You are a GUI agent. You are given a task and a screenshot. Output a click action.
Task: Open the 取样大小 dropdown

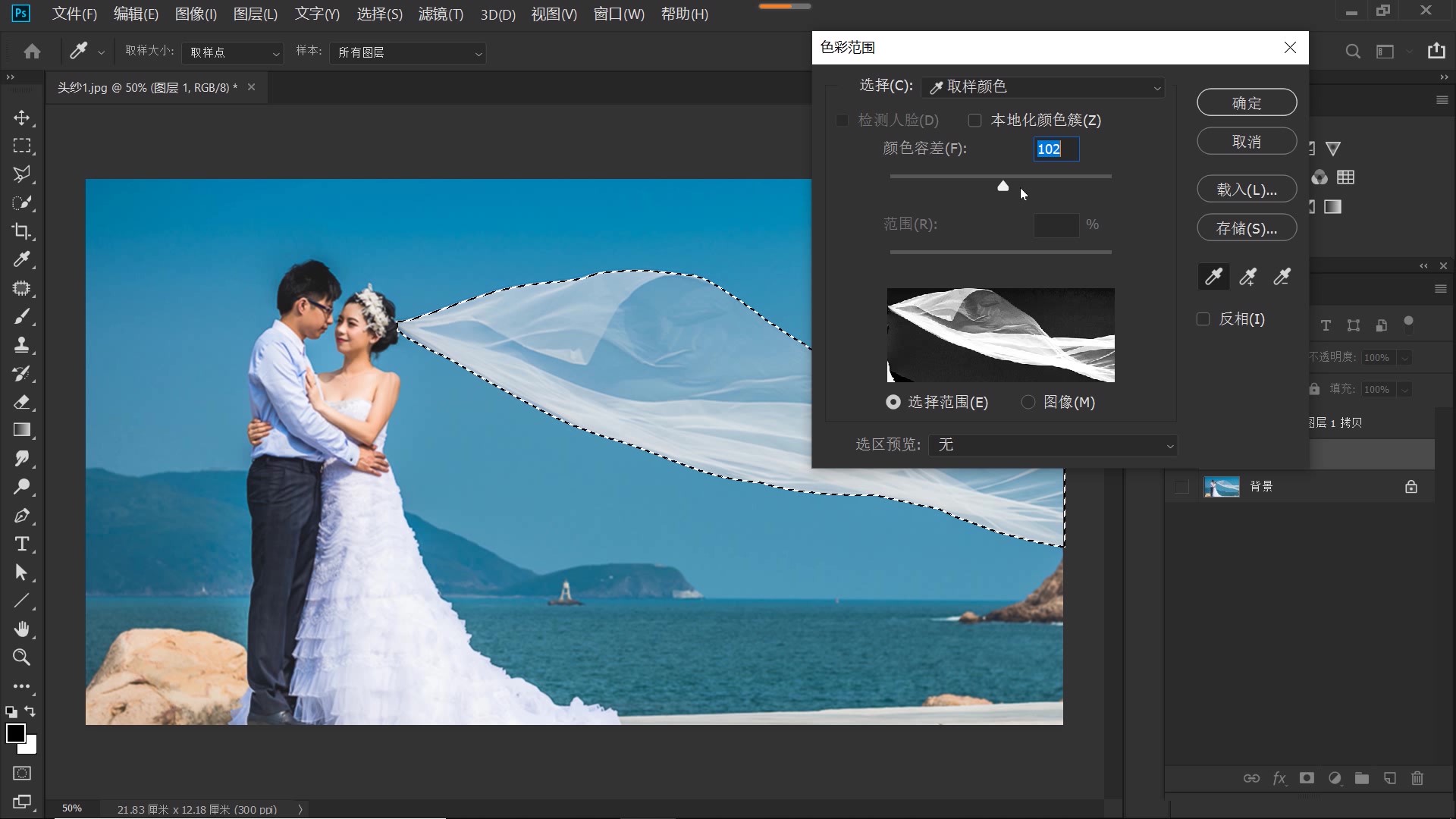[x=232, y=52]
